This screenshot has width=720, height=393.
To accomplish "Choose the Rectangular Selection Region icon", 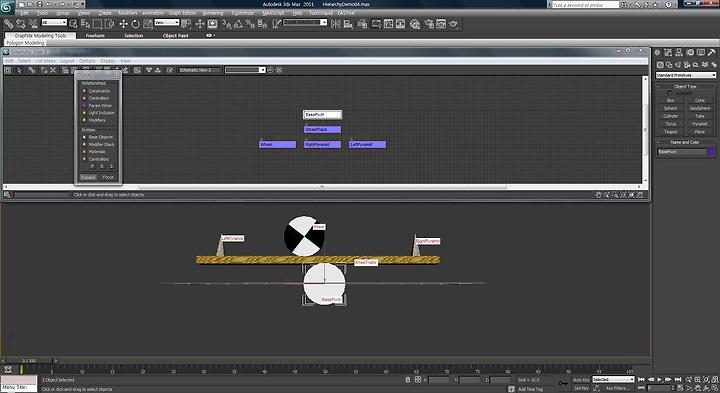I will [97, 23].
